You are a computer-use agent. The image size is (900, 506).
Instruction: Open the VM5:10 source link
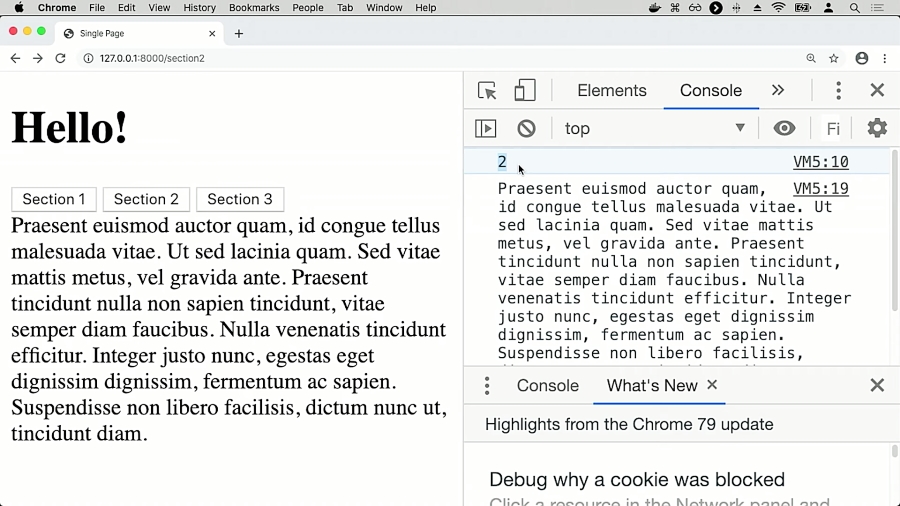820,162
